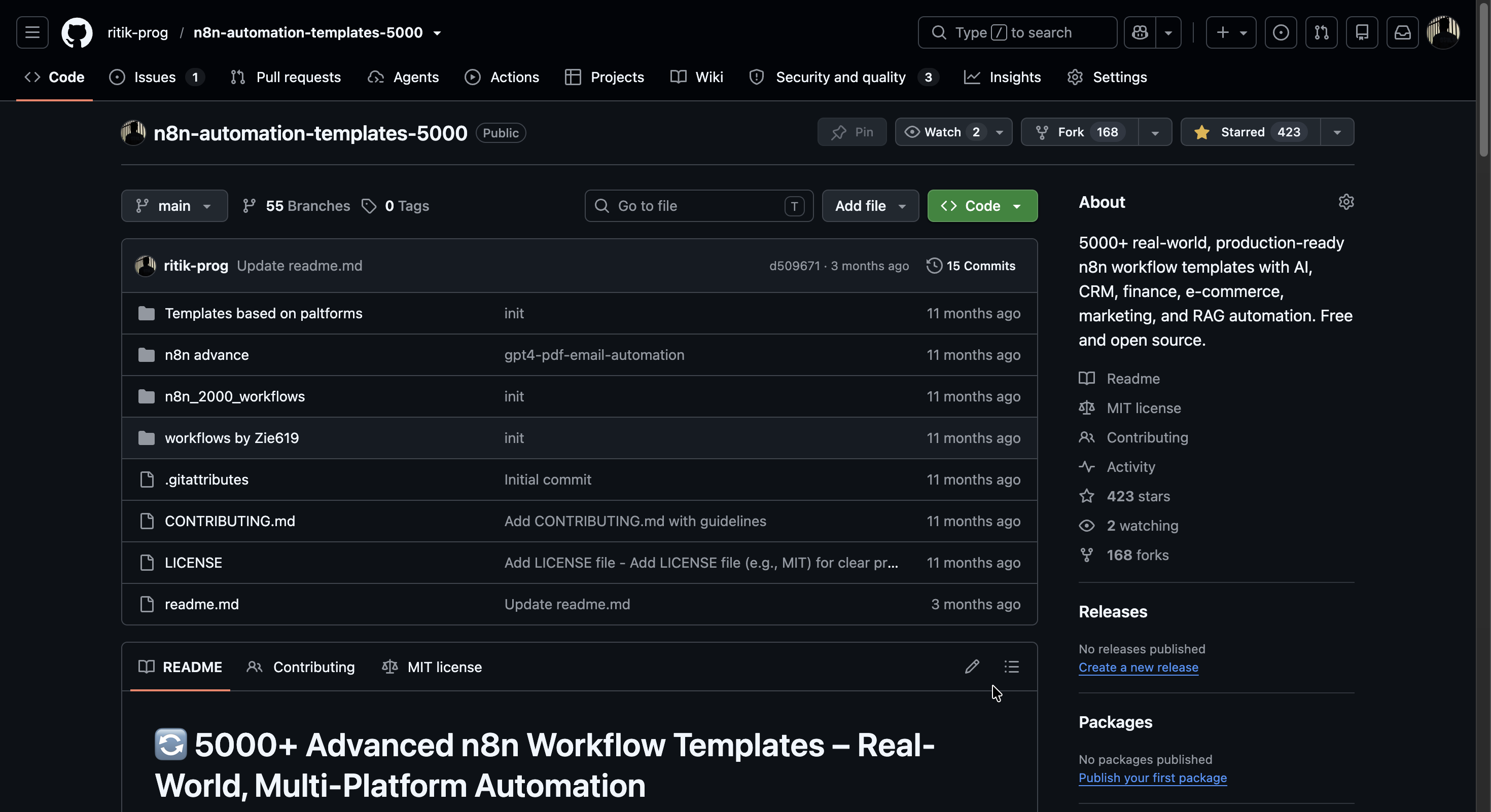Open CONTRIBUTING.md file

230,521
